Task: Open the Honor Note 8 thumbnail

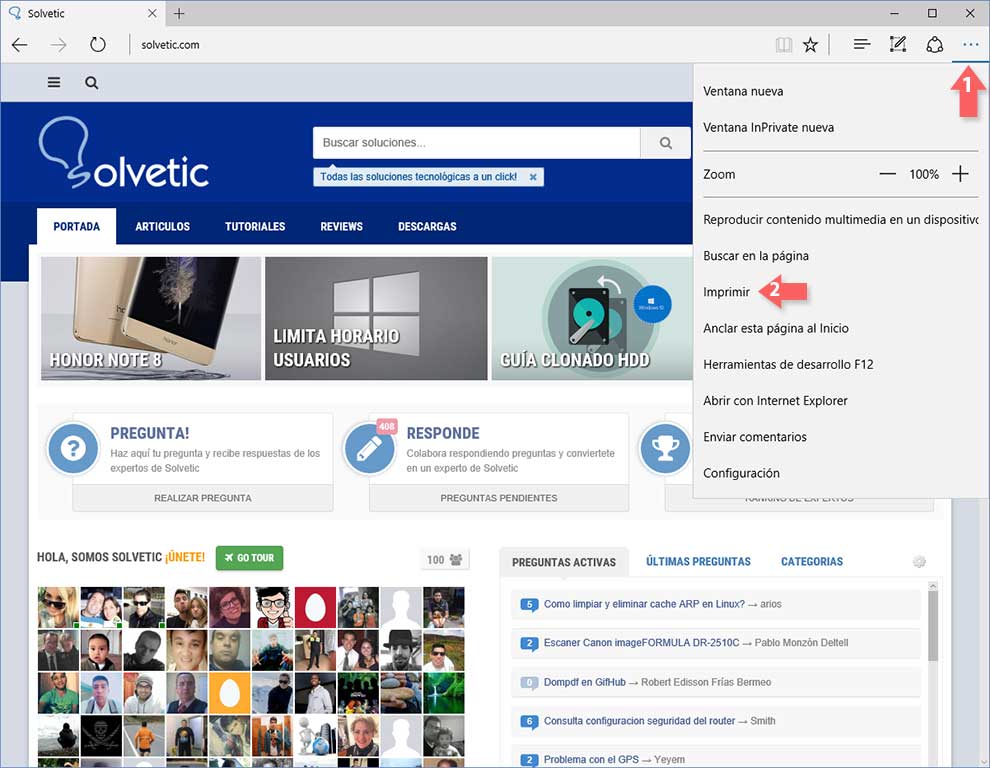Action: pyautogui.click(x=151, y=318)
